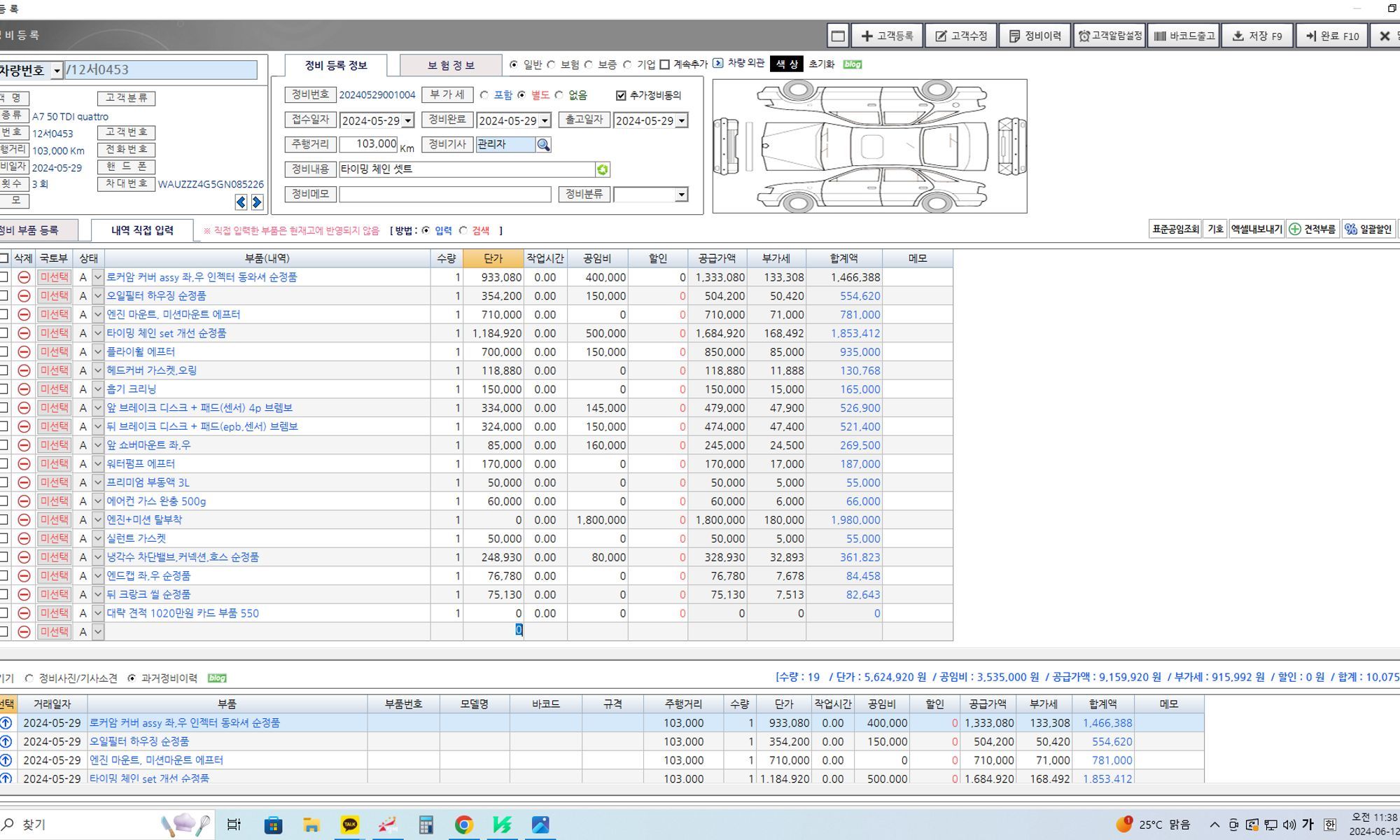The image size is (1400, 840).
Task: Open Chrome from the taskbar
Action: (x=463, y=825)
